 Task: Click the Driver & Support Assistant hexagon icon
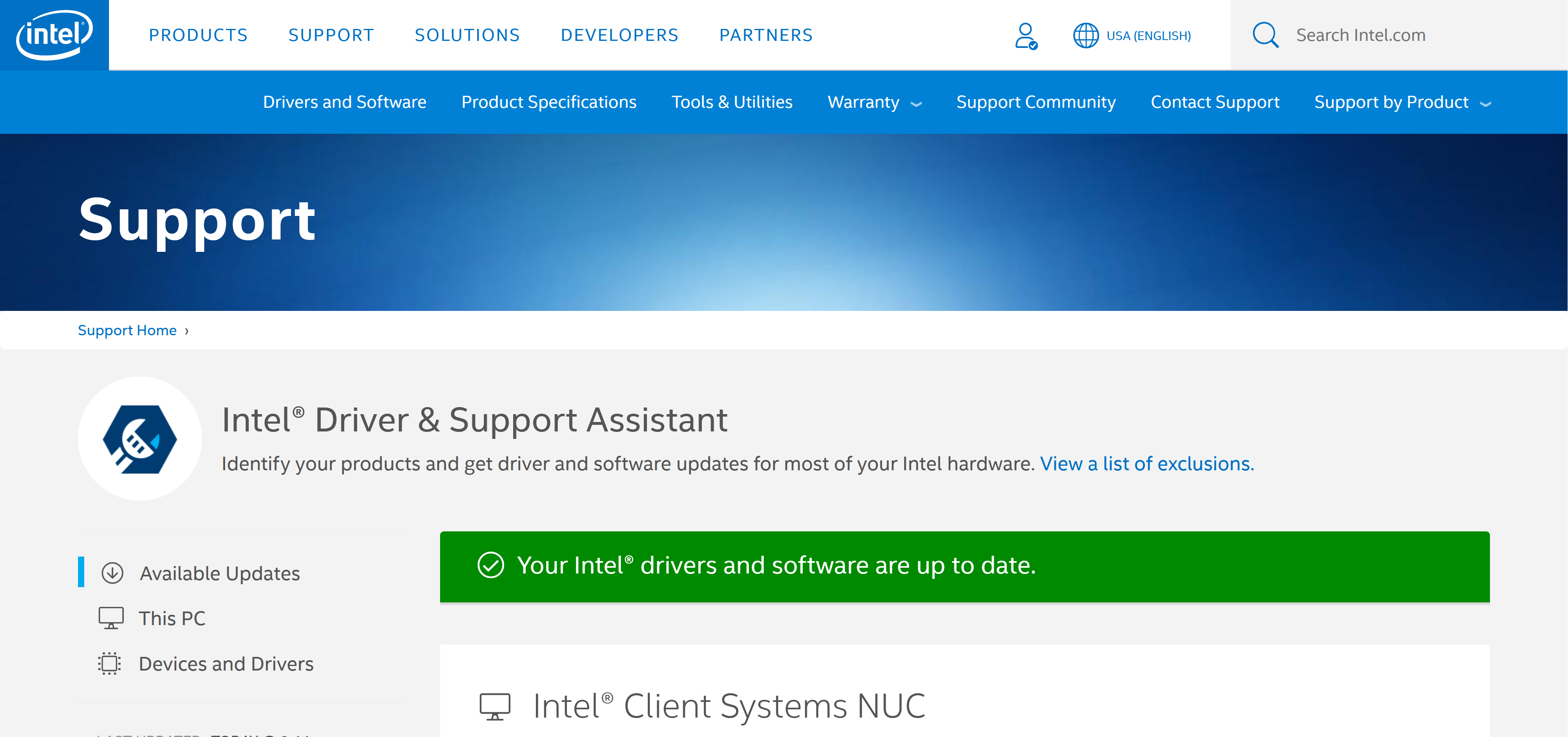[x=140, y=439]
